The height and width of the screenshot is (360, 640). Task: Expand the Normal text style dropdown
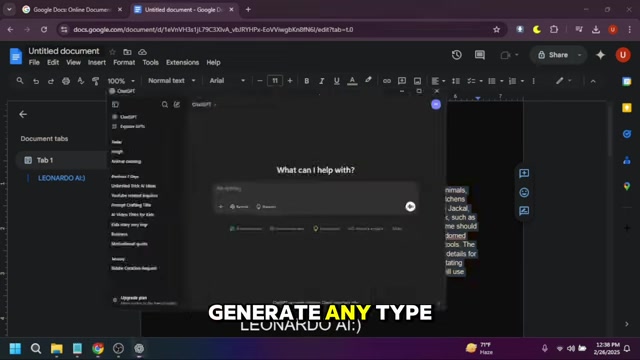[172, 81]
